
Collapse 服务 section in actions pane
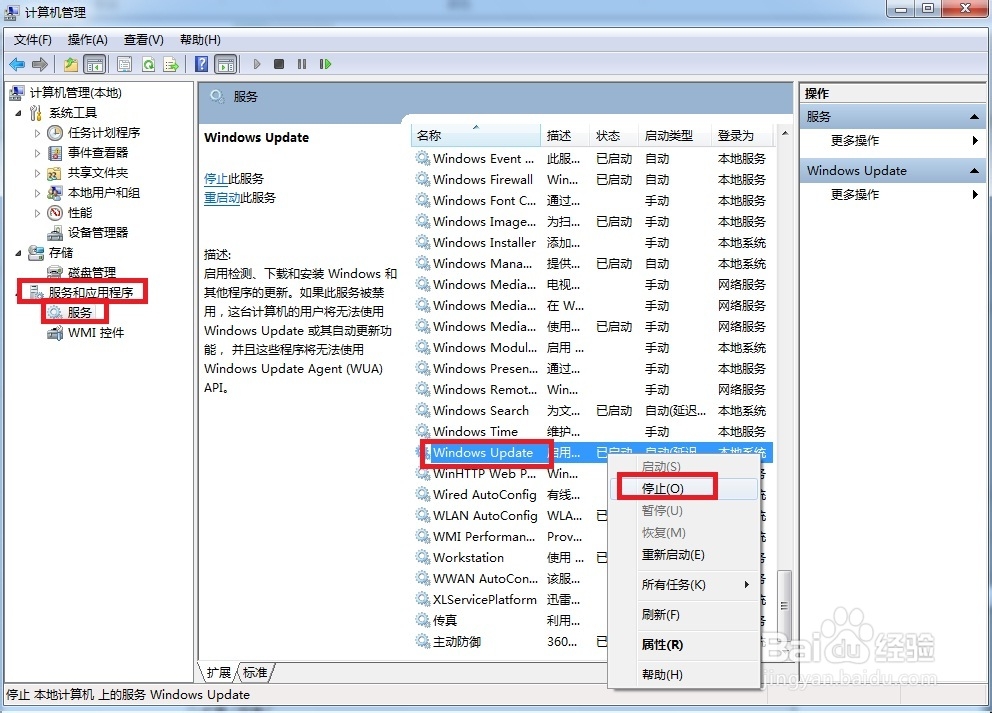point(974,117)
